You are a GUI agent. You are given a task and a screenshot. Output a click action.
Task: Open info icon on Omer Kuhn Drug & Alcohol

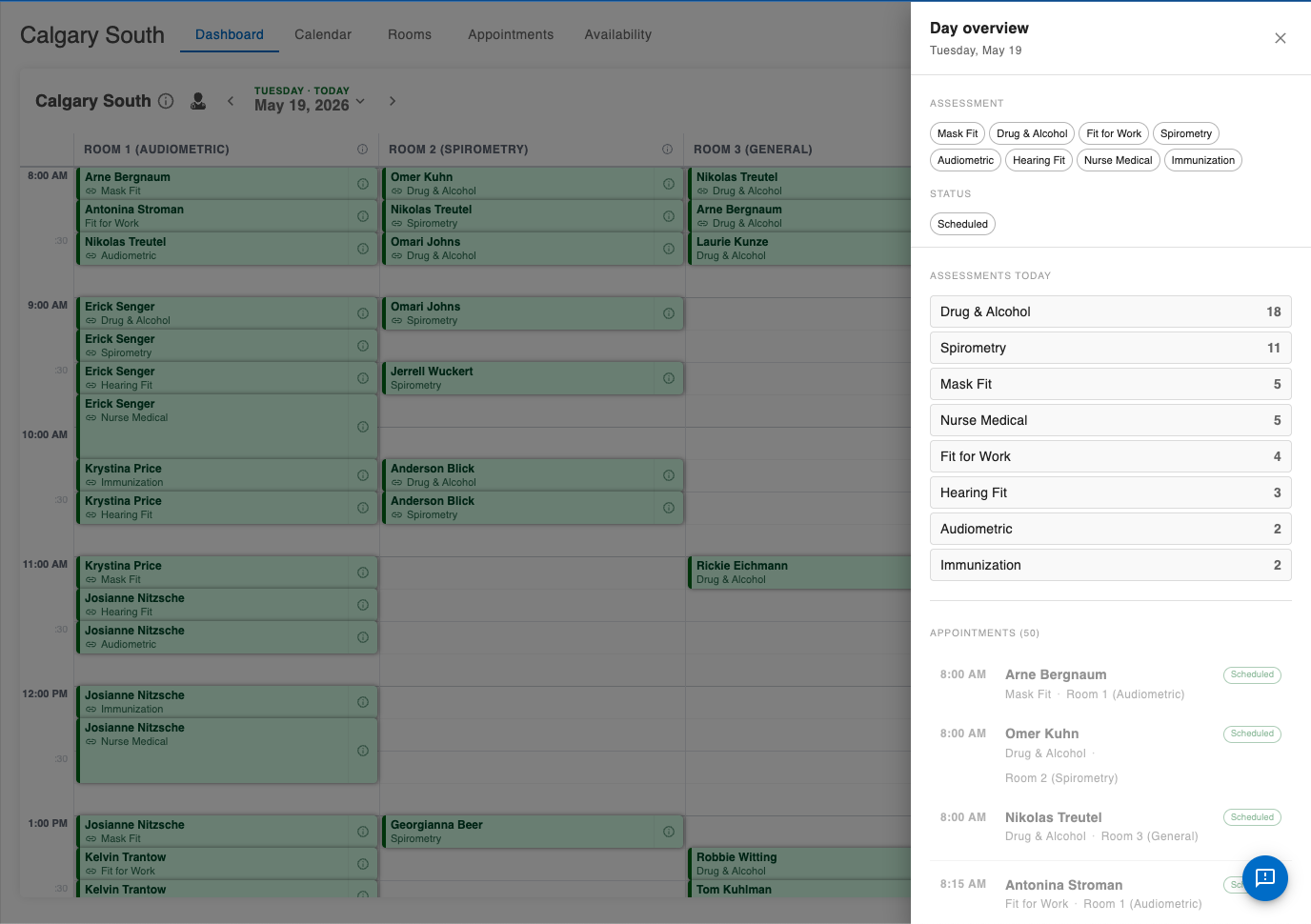point(669,184)
